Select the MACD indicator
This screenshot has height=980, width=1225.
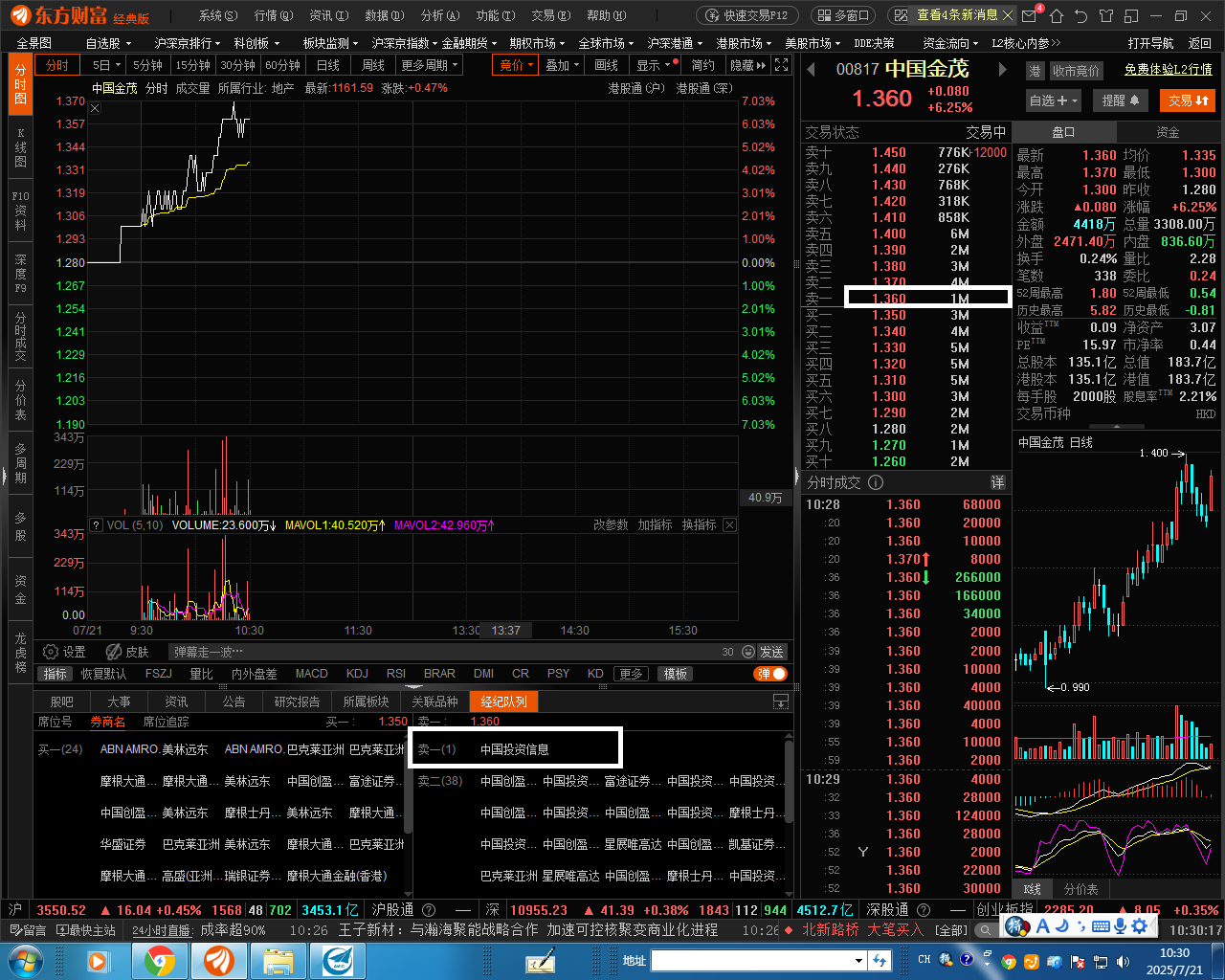pyautogui.click(x=311, y=674)
